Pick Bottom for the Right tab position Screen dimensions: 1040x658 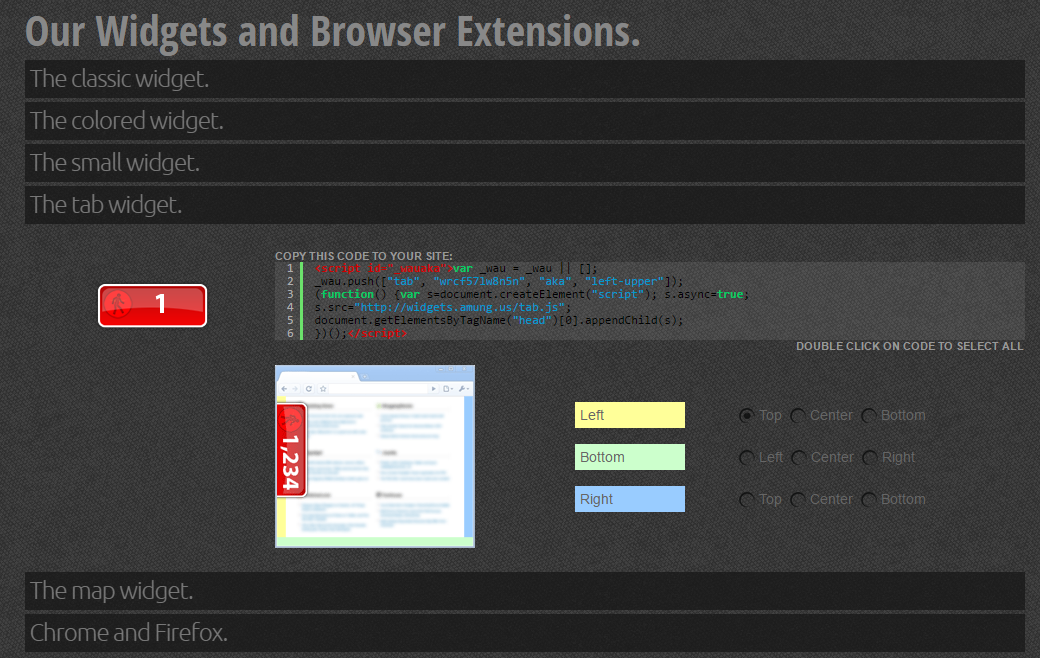pos(869,499)
